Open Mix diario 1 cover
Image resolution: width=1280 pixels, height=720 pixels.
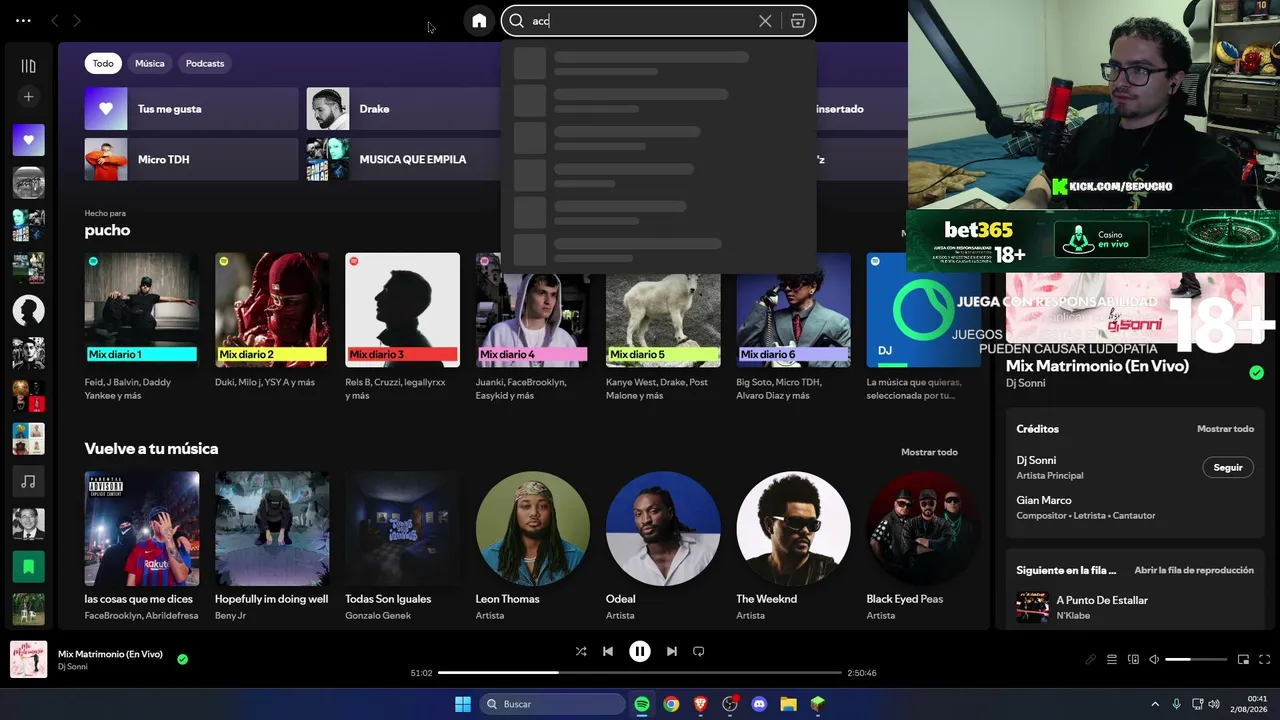pyautogui.click(x=141, y=310)
